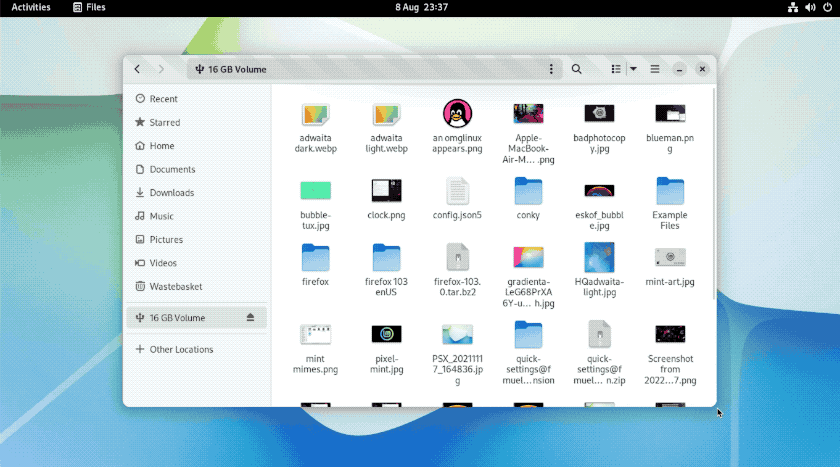Open Pictures in the sidebar
The image size is (840, 467).
196,239
